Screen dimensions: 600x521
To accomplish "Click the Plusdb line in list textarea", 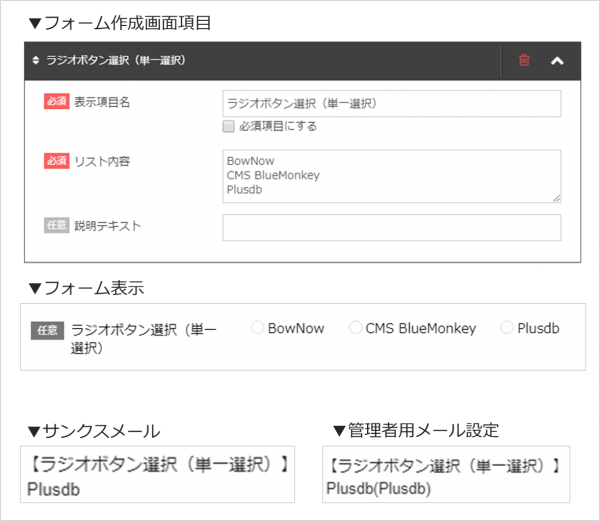I will tap(245, 189).
